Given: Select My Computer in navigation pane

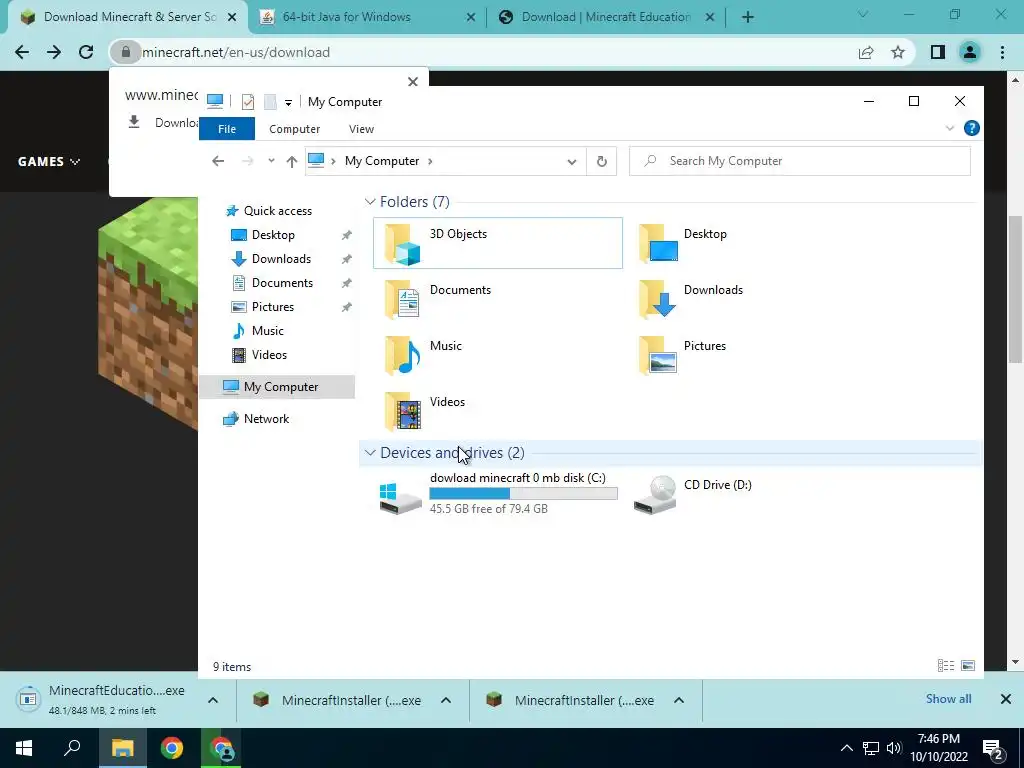Looking at the screenshot, I should pyautogui.click(x=277, y=387).
